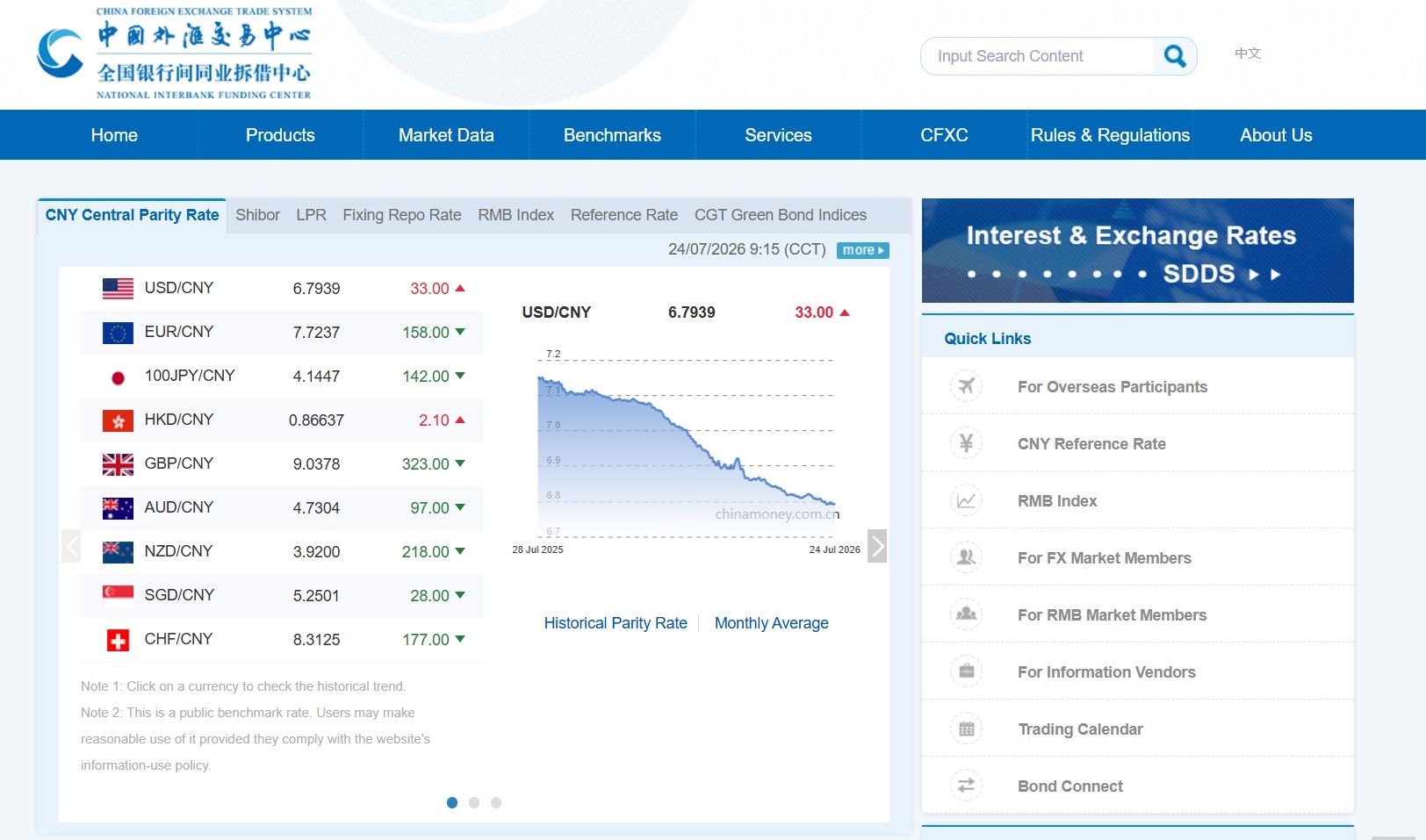Select the third carousel pagination dot
This screenshot has width=1426, height=840.
point(496,802)
